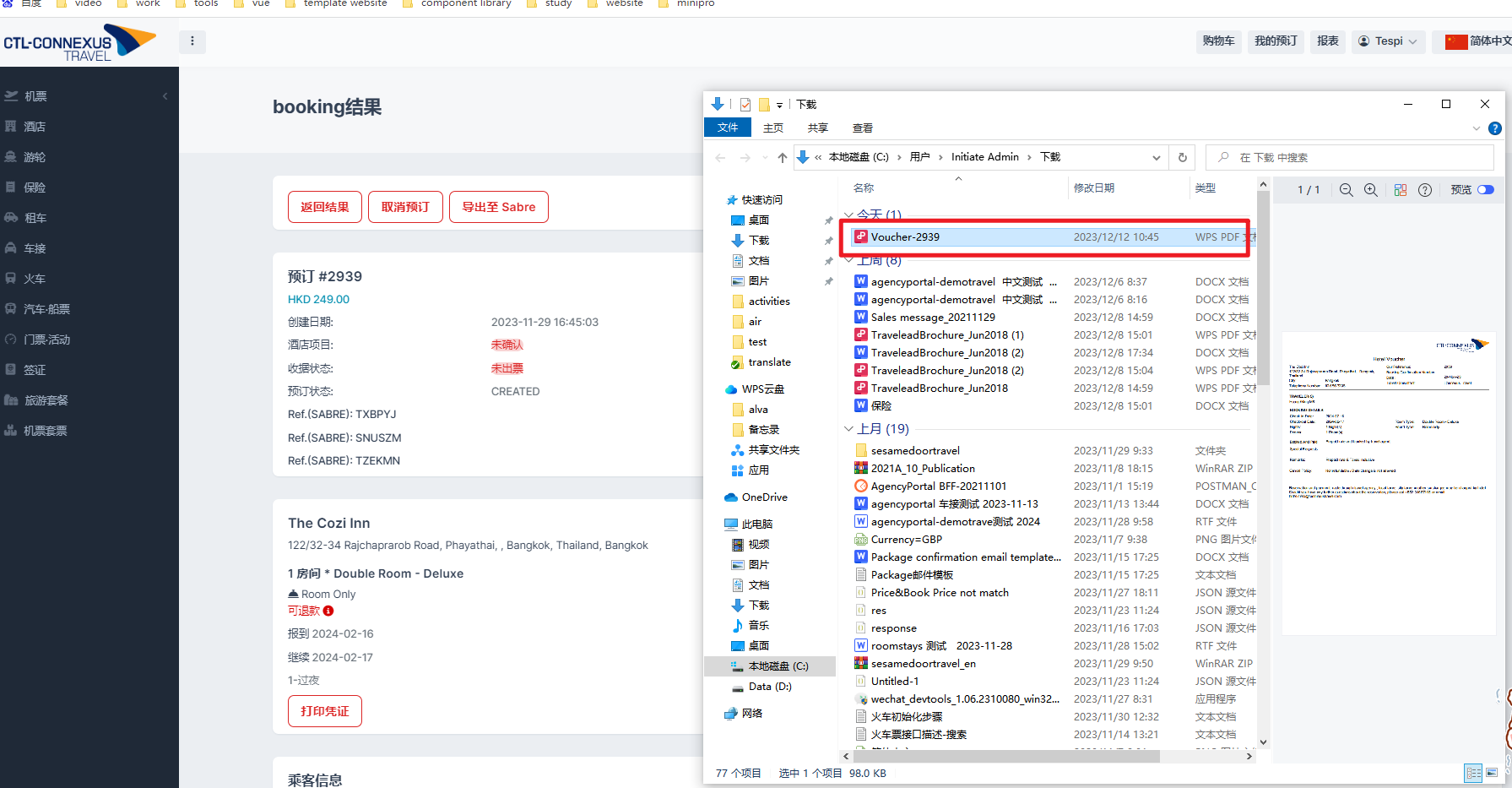Image resolution: width=1512 pixels, height=788 pixels.
Task: Click the 游轮 cruise icon in the sidebar
Action: point(11,157)
